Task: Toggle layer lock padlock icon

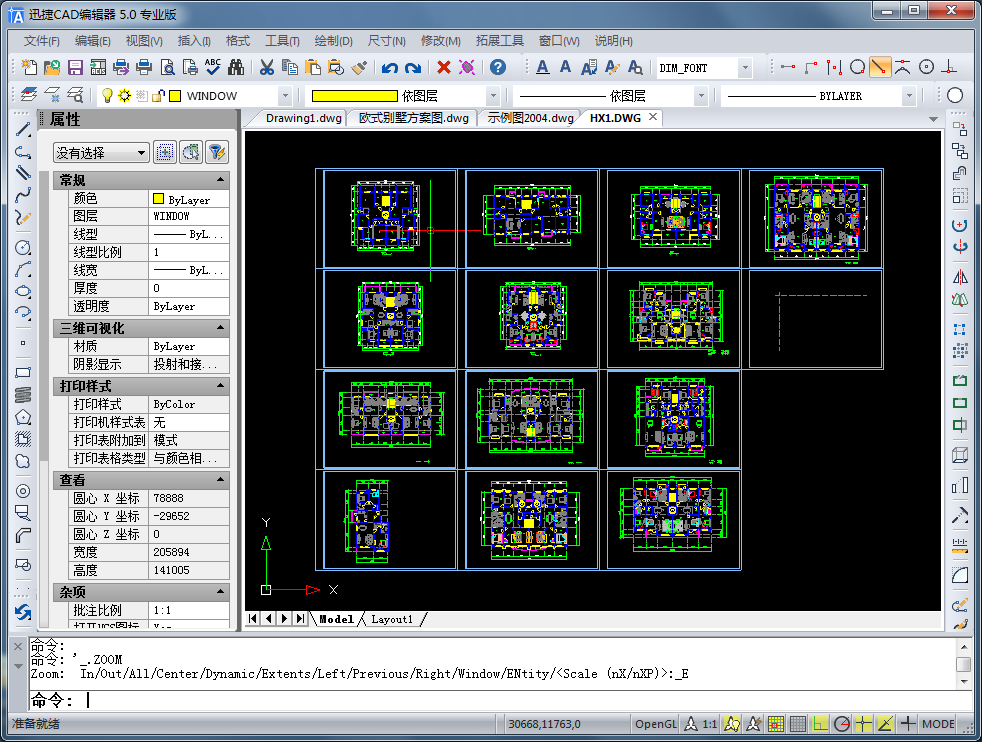Action: point(158,95)
